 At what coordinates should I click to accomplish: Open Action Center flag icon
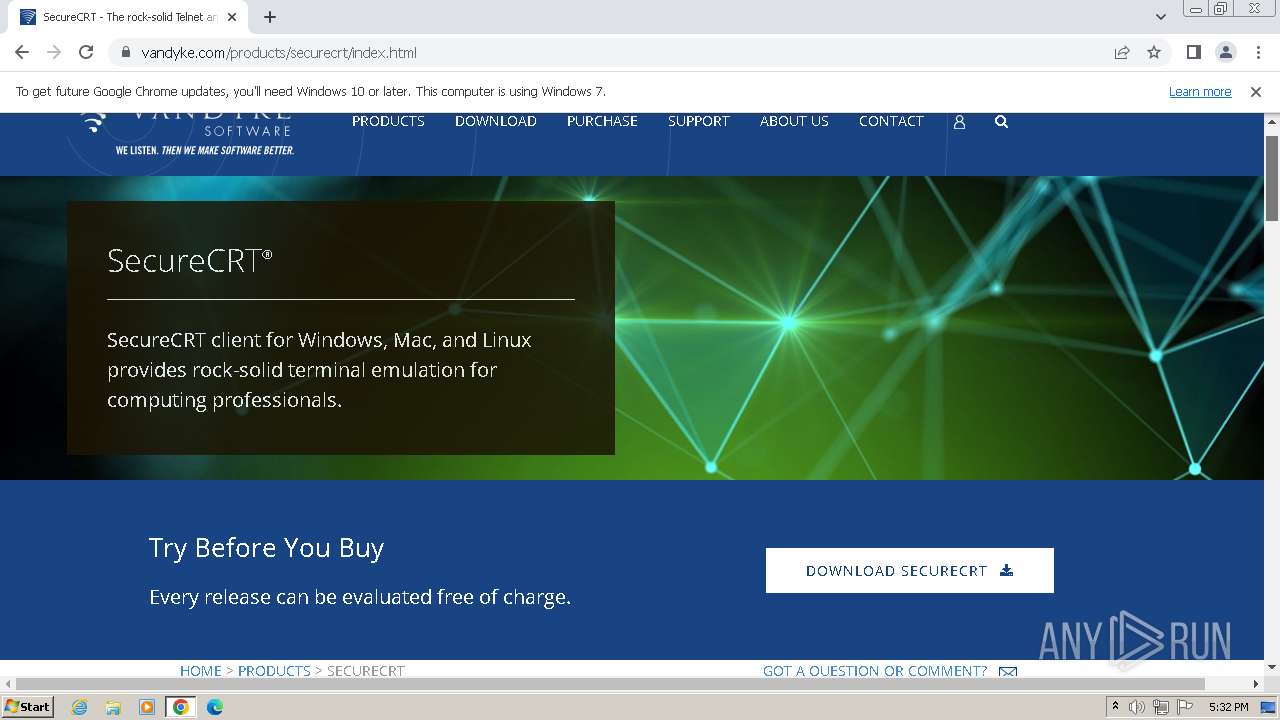click(x=1184, y=707)
